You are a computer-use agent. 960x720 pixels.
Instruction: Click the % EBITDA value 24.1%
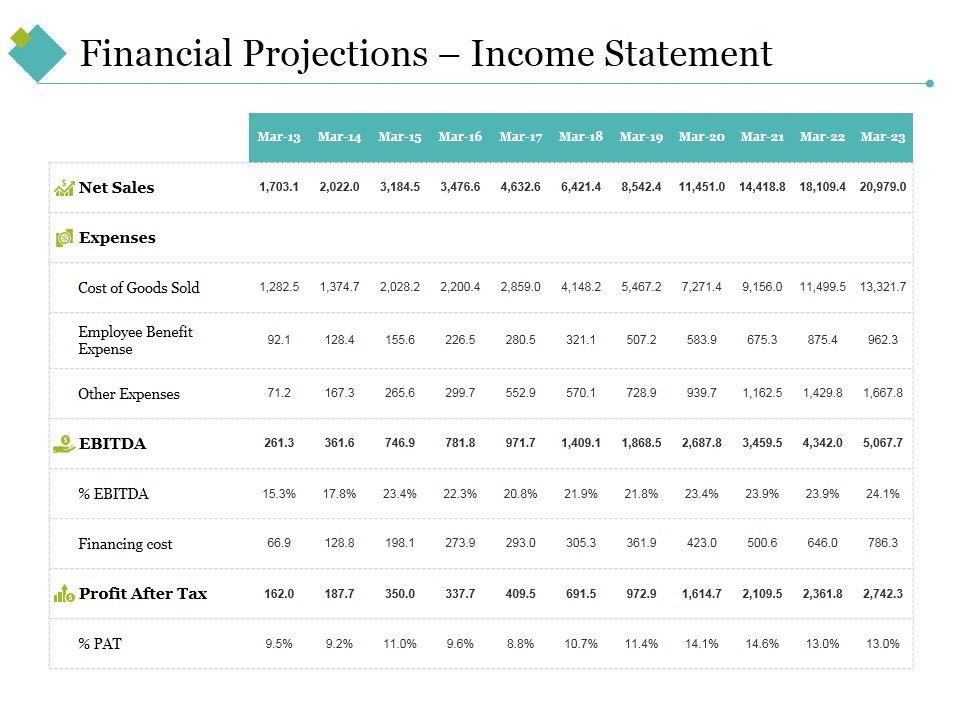(883, 494)
